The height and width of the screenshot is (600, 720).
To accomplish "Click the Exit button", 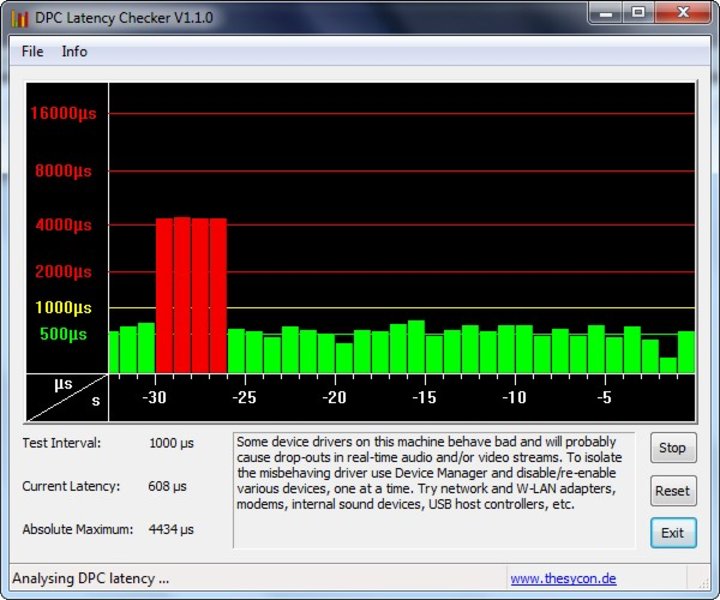I will pos(673,533).
